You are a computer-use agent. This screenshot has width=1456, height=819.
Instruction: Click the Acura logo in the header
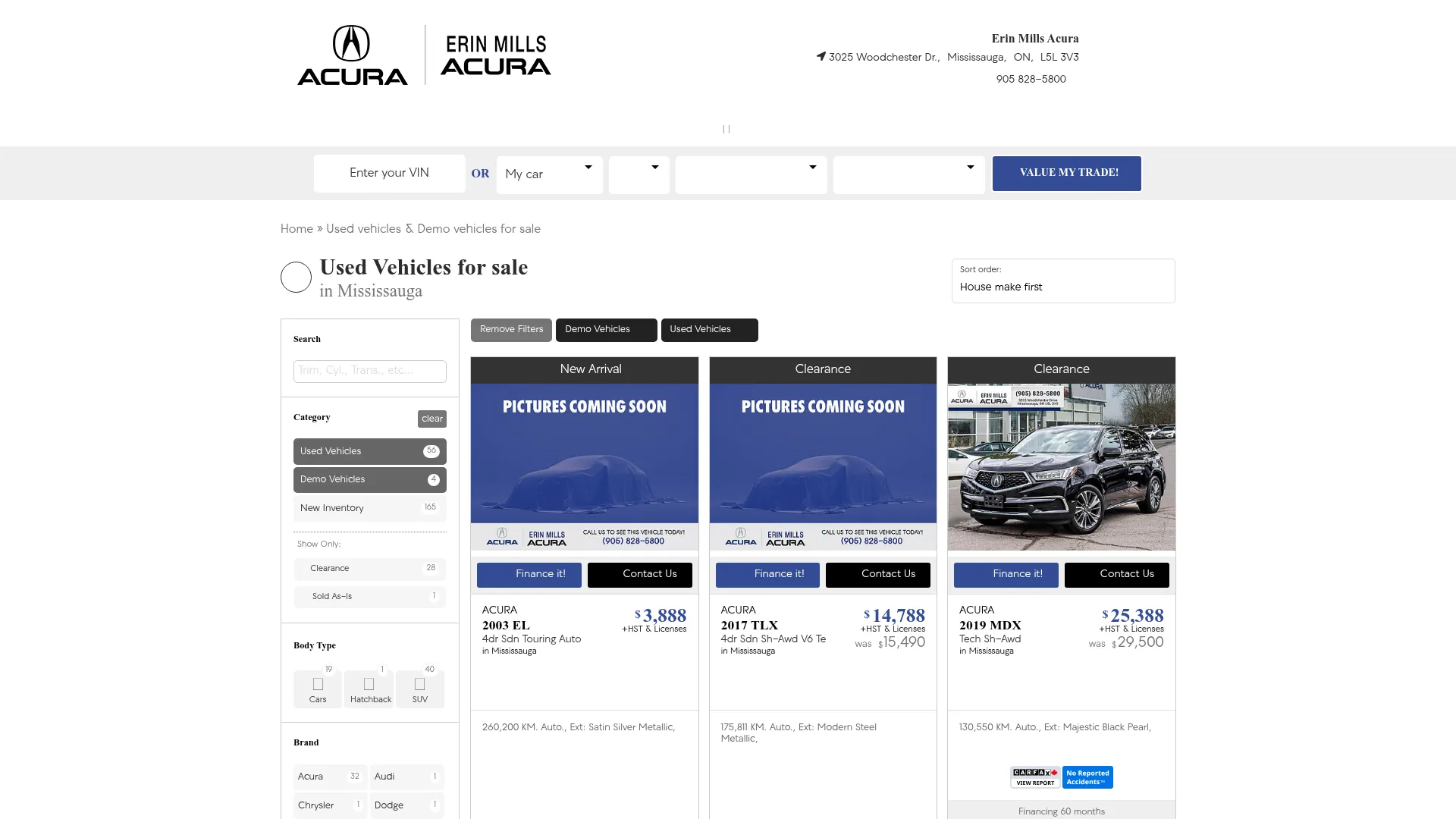(x=352, y=55)
